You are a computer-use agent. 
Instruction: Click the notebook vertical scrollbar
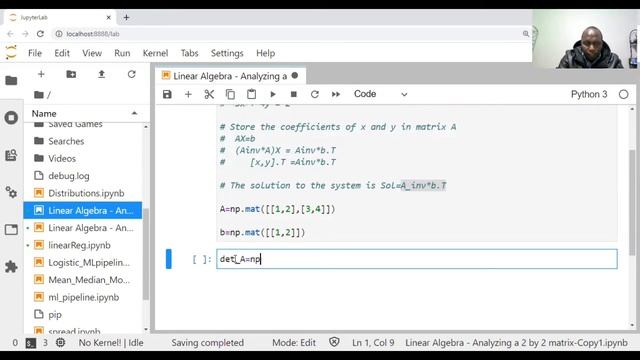click(632, 202)
